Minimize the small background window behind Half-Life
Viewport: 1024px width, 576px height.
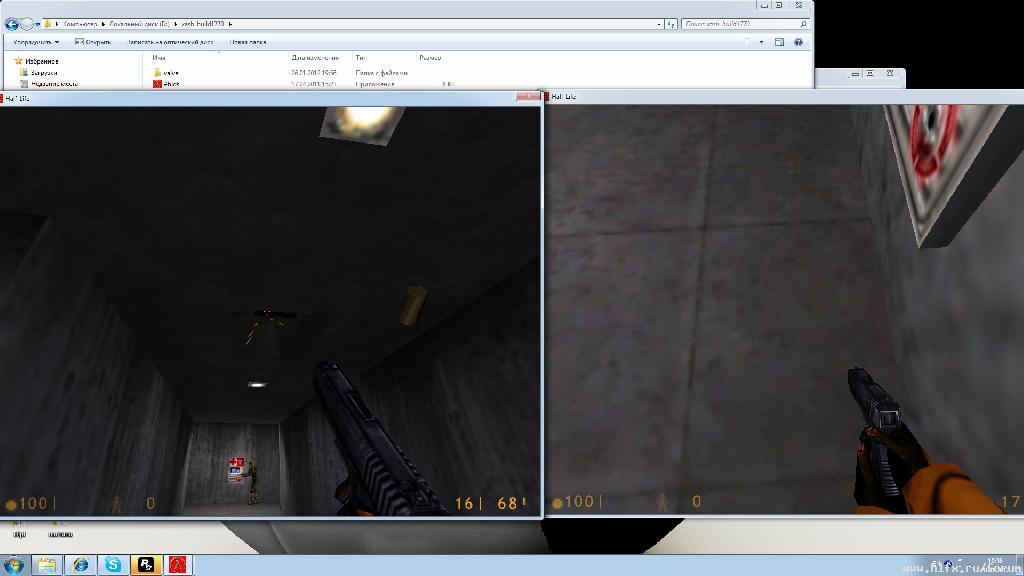[855, 74]
